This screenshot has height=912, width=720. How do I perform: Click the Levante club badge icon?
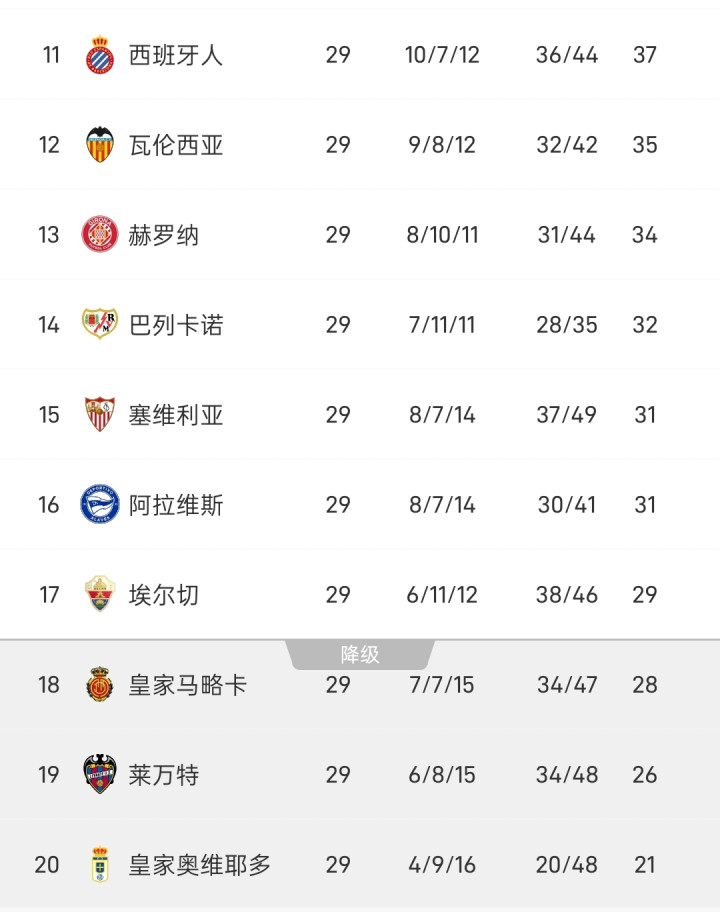100,775
